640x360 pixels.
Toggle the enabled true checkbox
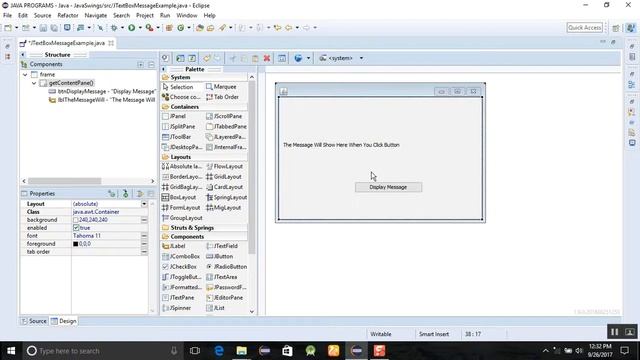[x=76, y=228]
